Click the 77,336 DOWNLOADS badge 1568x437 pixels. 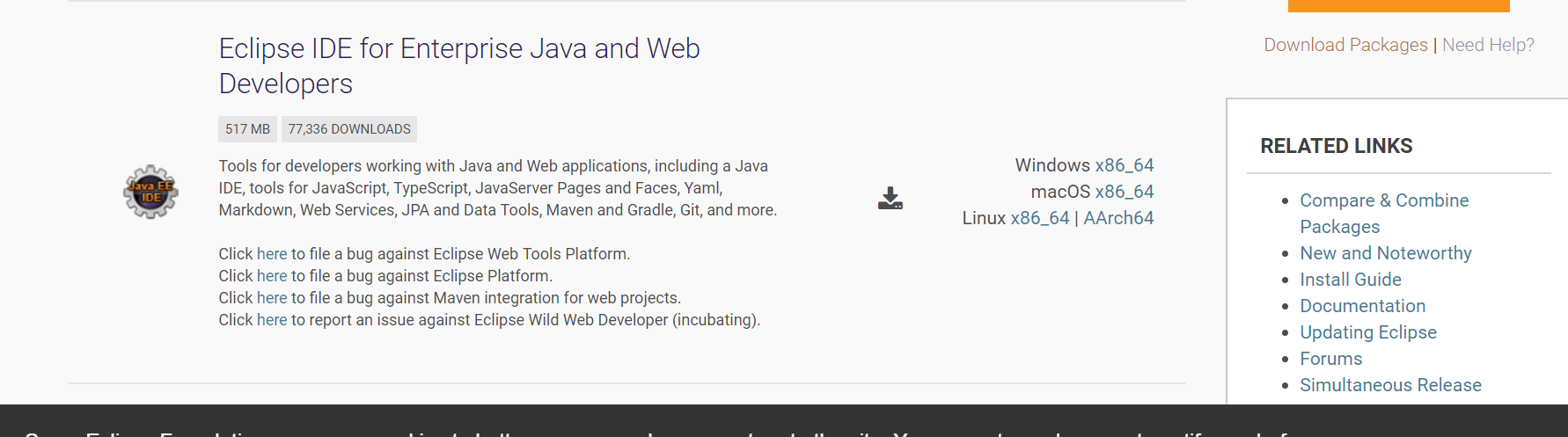pos(349,129)
